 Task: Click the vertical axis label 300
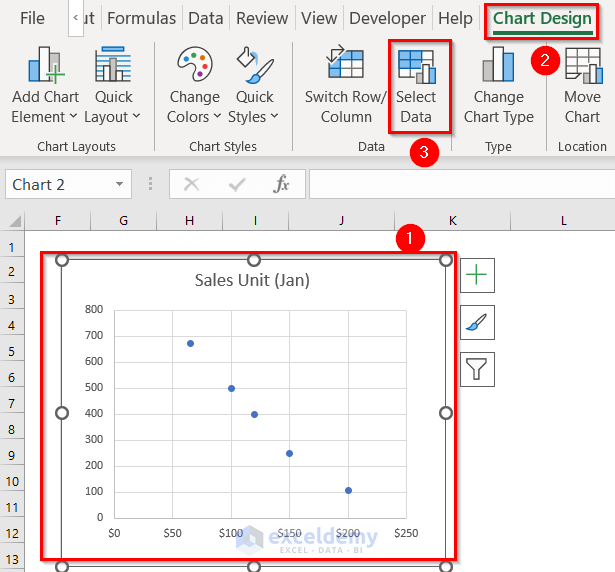pos(94,439)
